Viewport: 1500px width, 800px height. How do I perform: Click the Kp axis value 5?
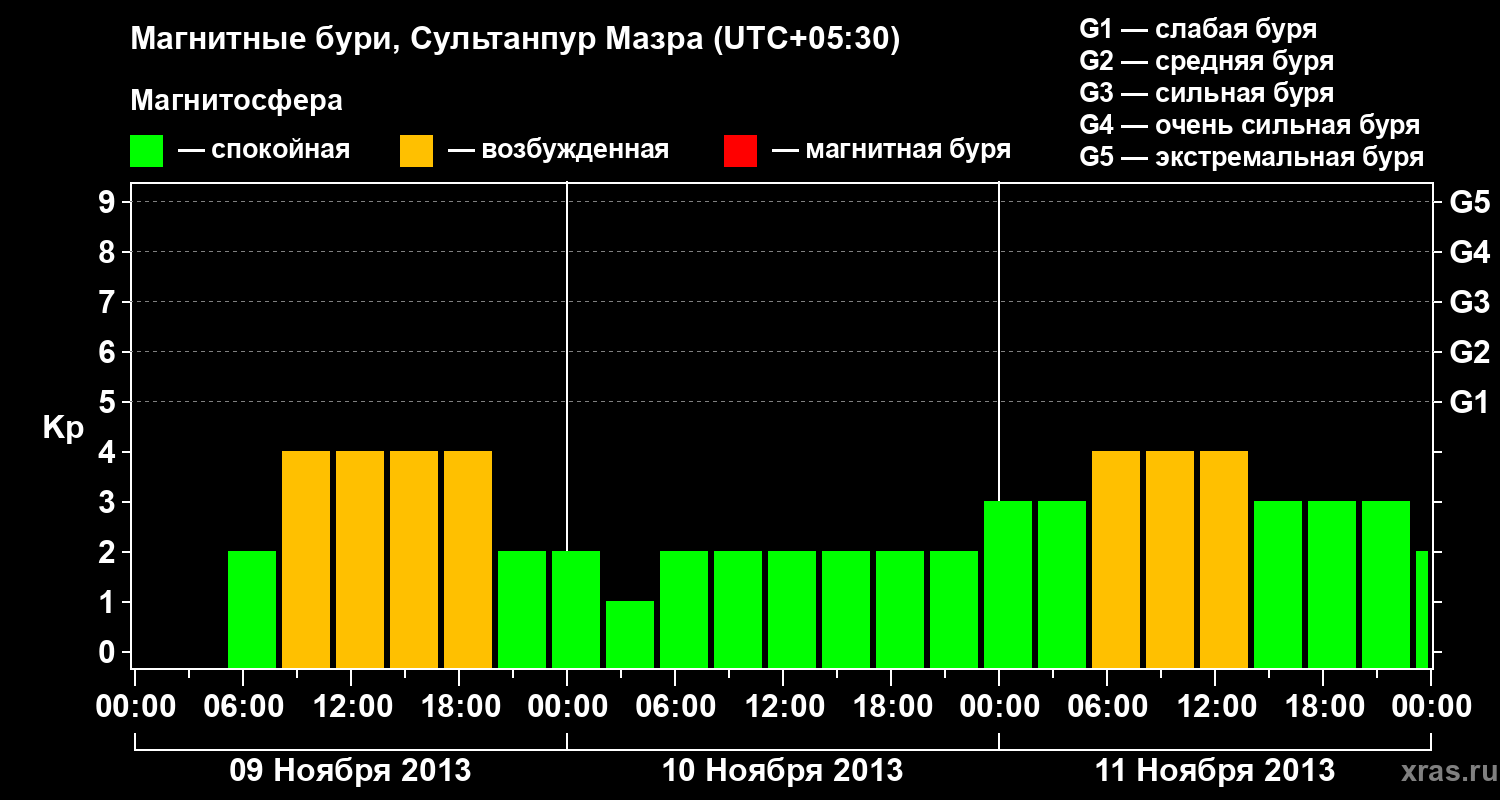click(109, 402)
